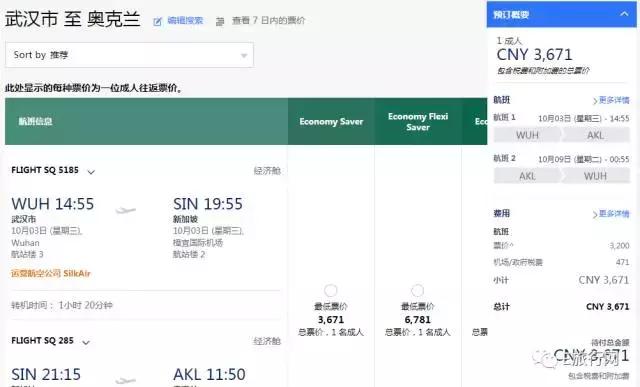Open the Sort by dropdown

[129, 55]
